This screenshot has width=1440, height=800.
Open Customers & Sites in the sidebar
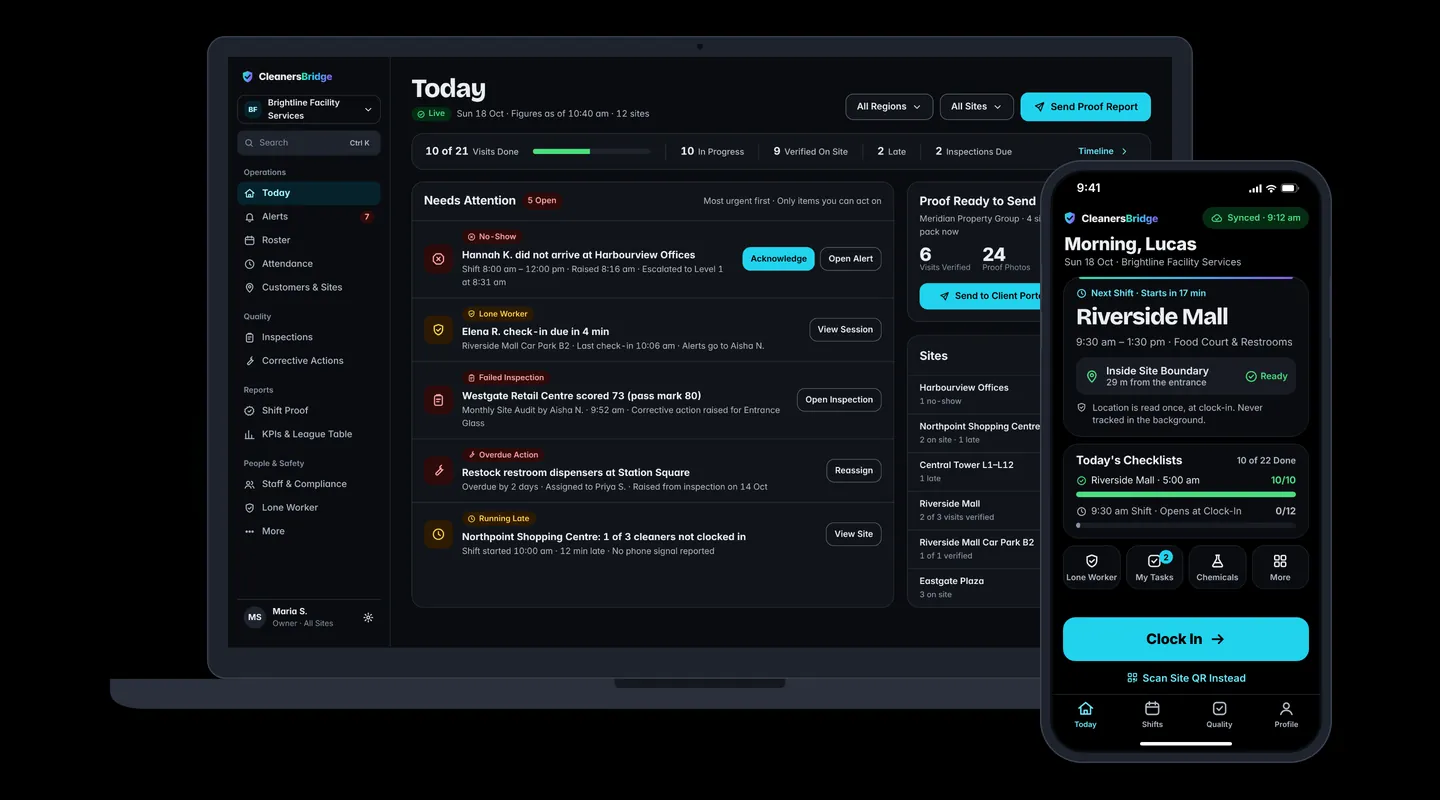point(309,287)
